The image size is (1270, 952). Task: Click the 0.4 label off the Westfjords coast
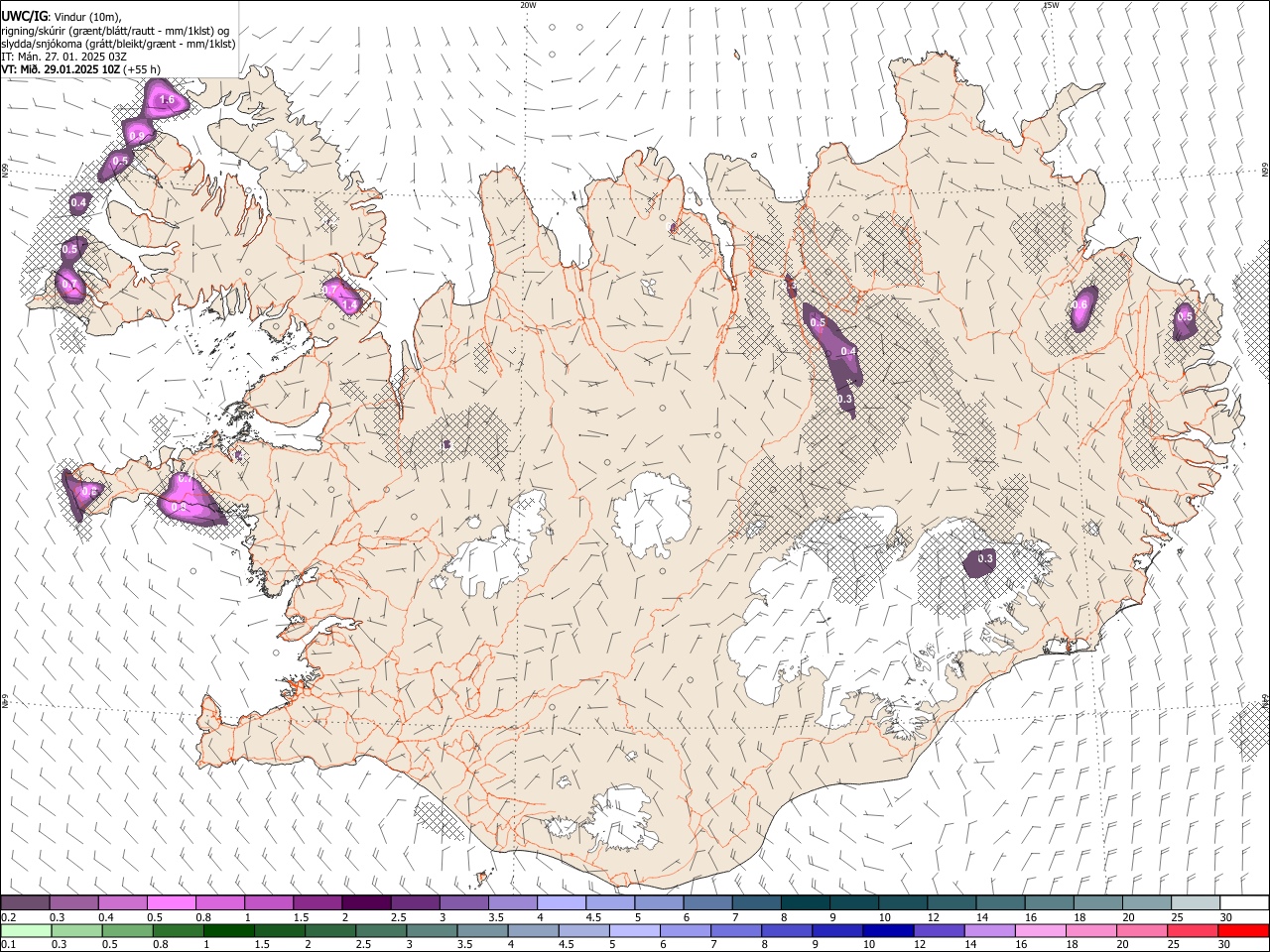(x=79, y=203)
